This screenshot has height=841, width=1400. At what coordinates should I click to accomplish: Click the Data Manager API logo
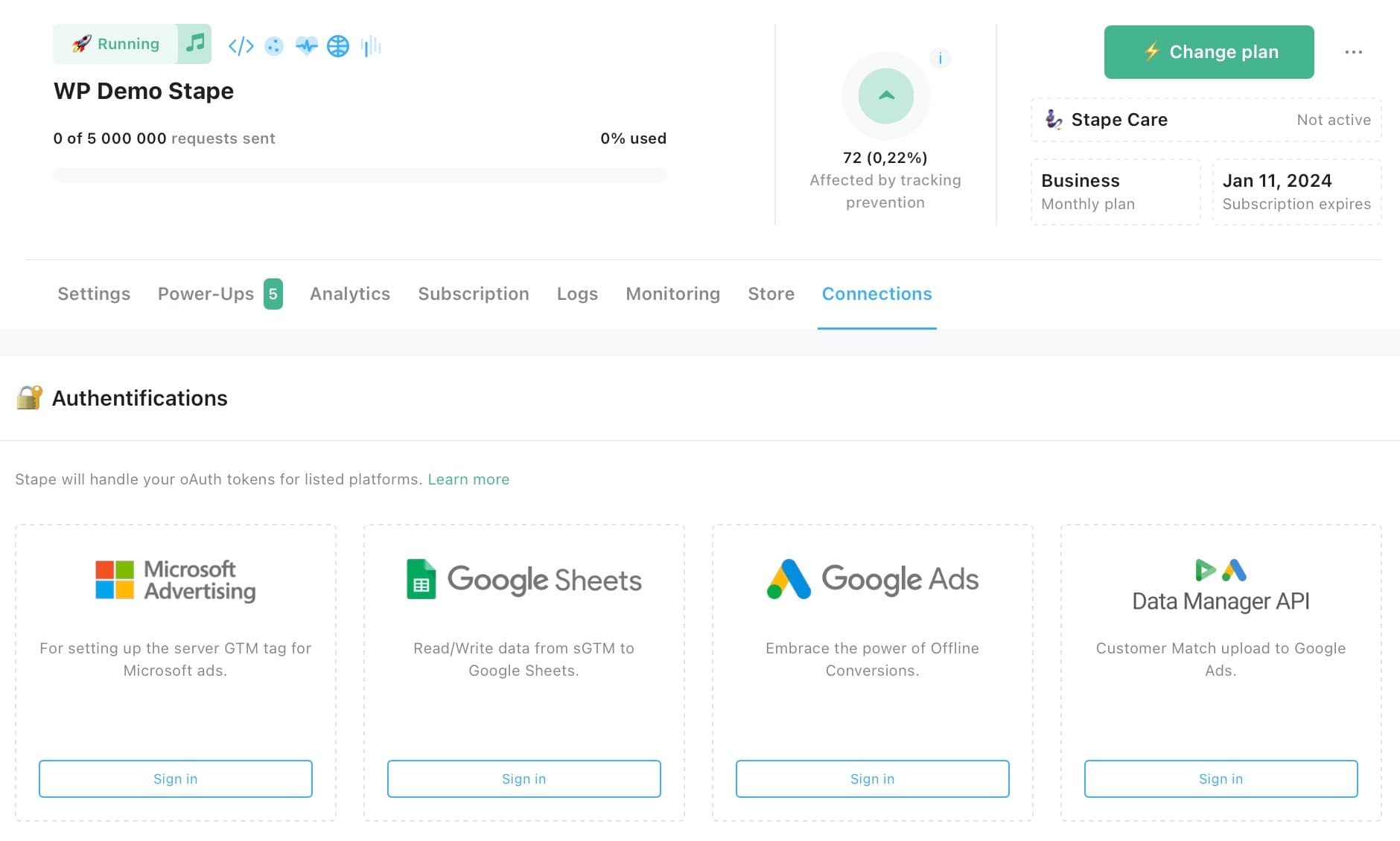point(1221,586)
